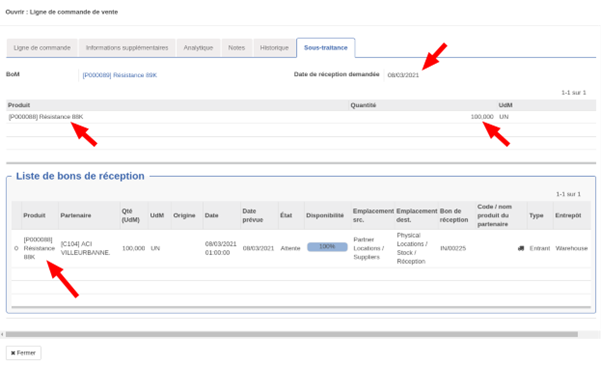Select the Notes tab
Viewport: 601px width, 366px height.
click(236, 48)
